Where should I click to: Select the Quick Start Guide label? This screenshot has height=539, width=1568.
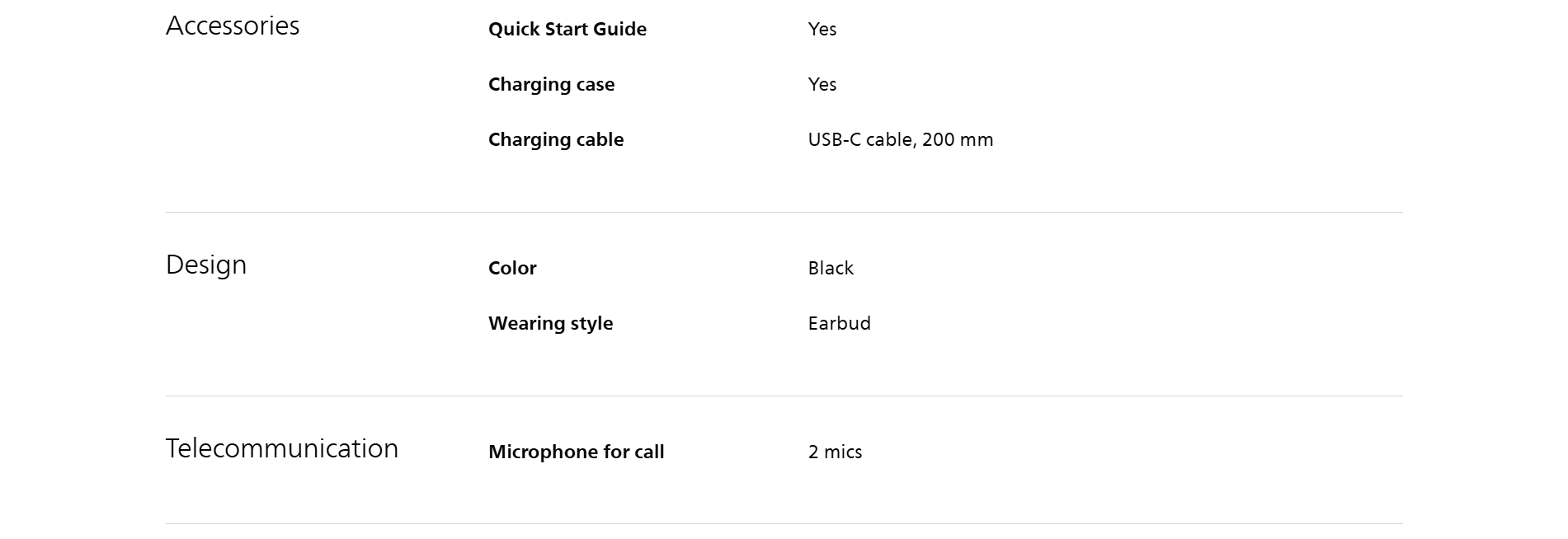click(x=567, y=30)
